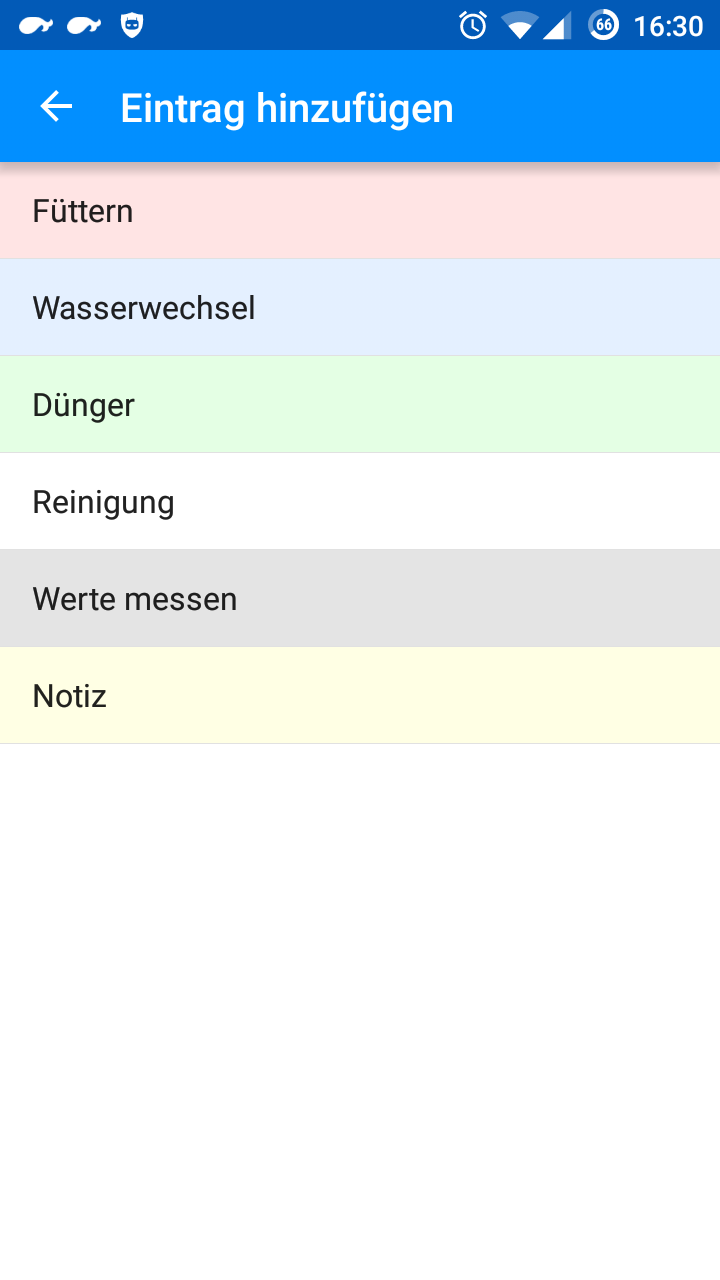720x1280 pixels.
Task: Open the Reinigung entry type
Action: 360,502
